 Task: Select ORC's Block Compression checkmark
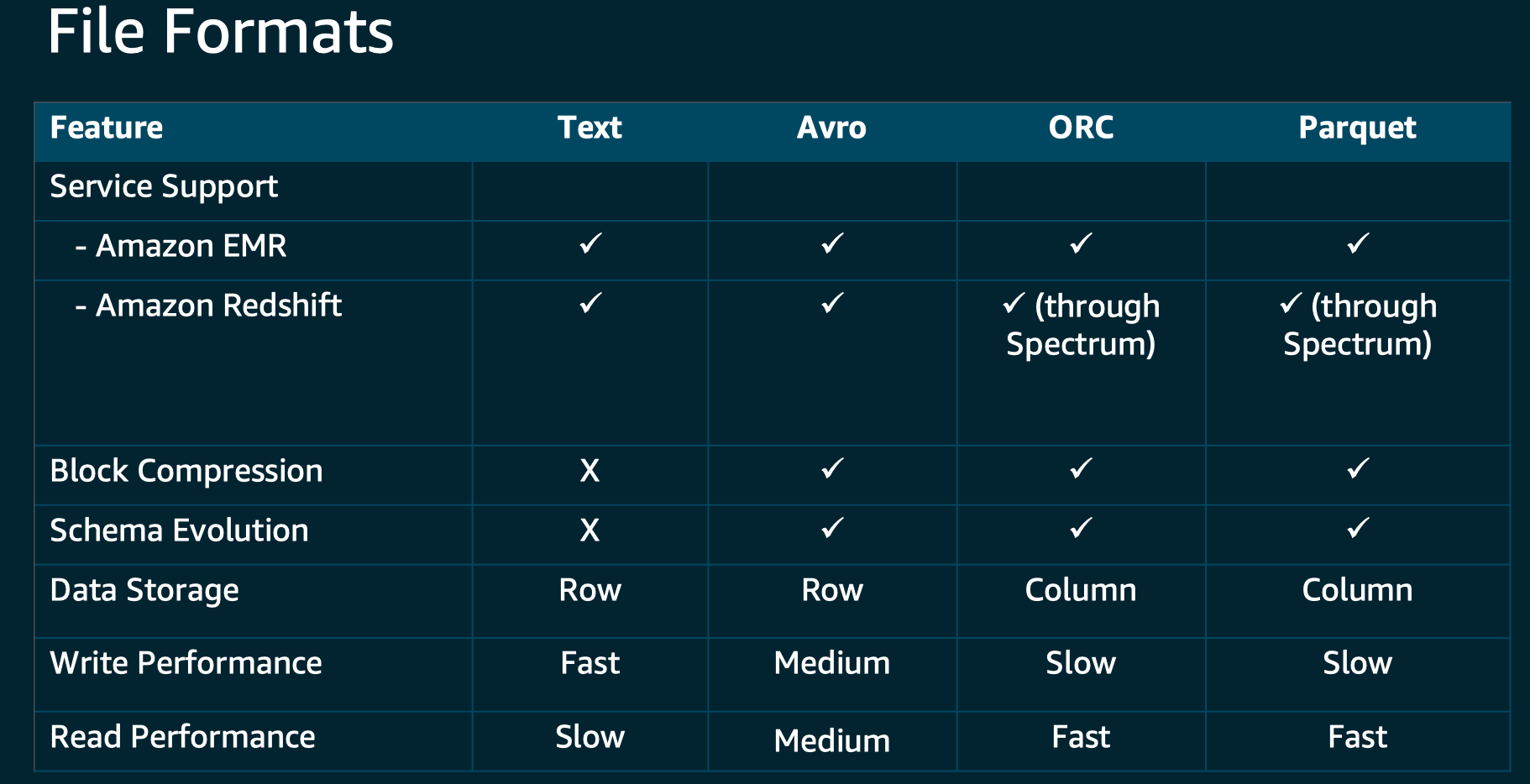point(1081,468)
